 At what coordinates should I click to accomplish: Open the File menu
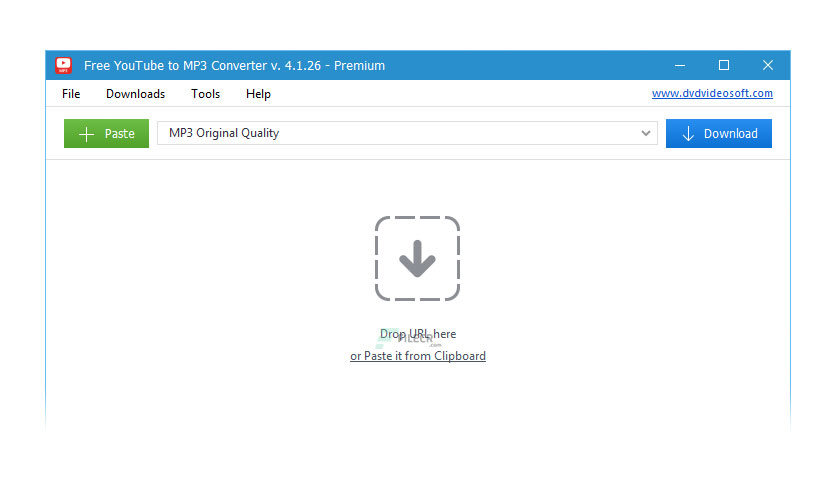coord(71,94)
